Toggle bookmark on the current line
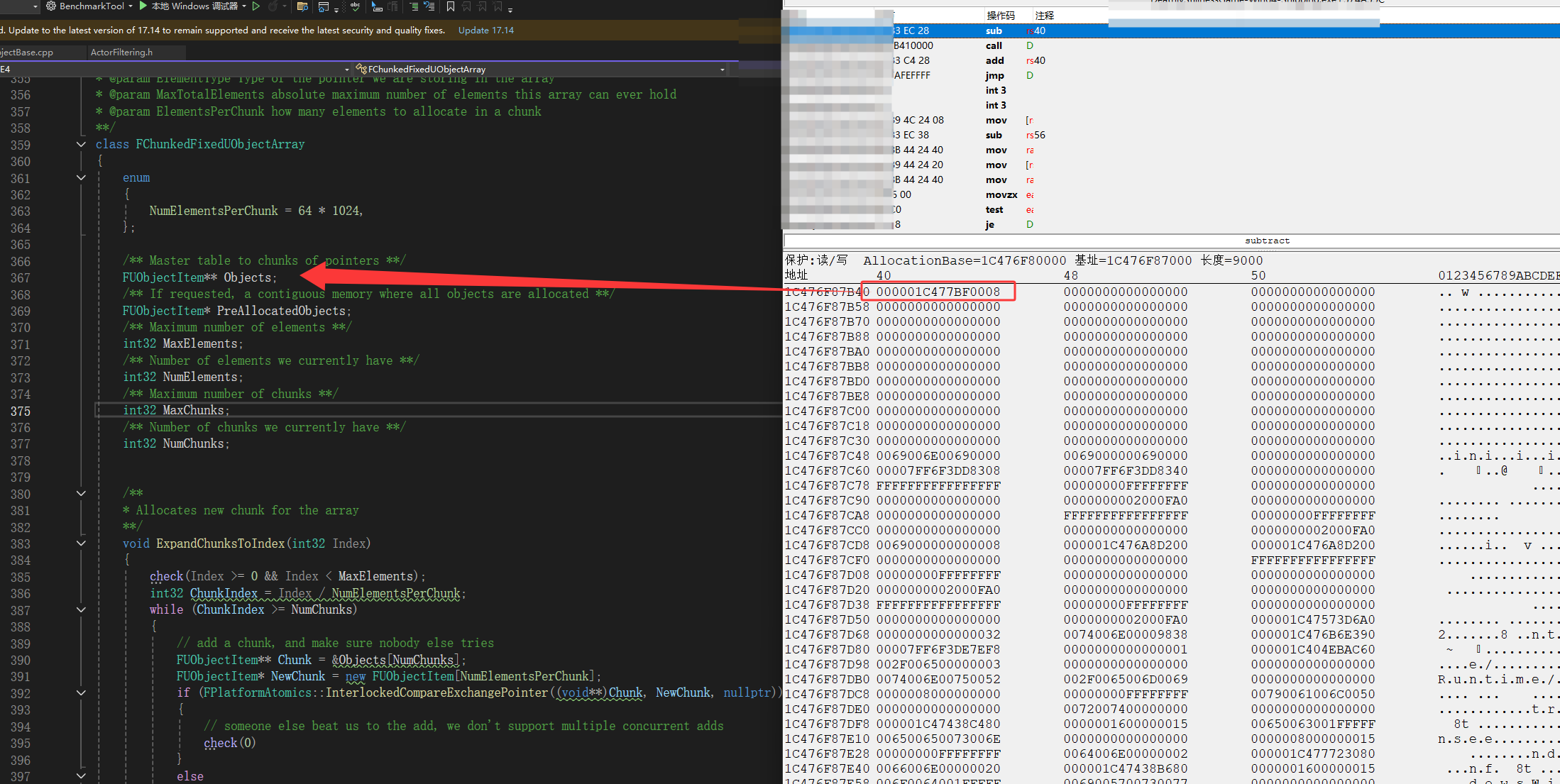The image size is (1560, 784). (x=450, y=6)
